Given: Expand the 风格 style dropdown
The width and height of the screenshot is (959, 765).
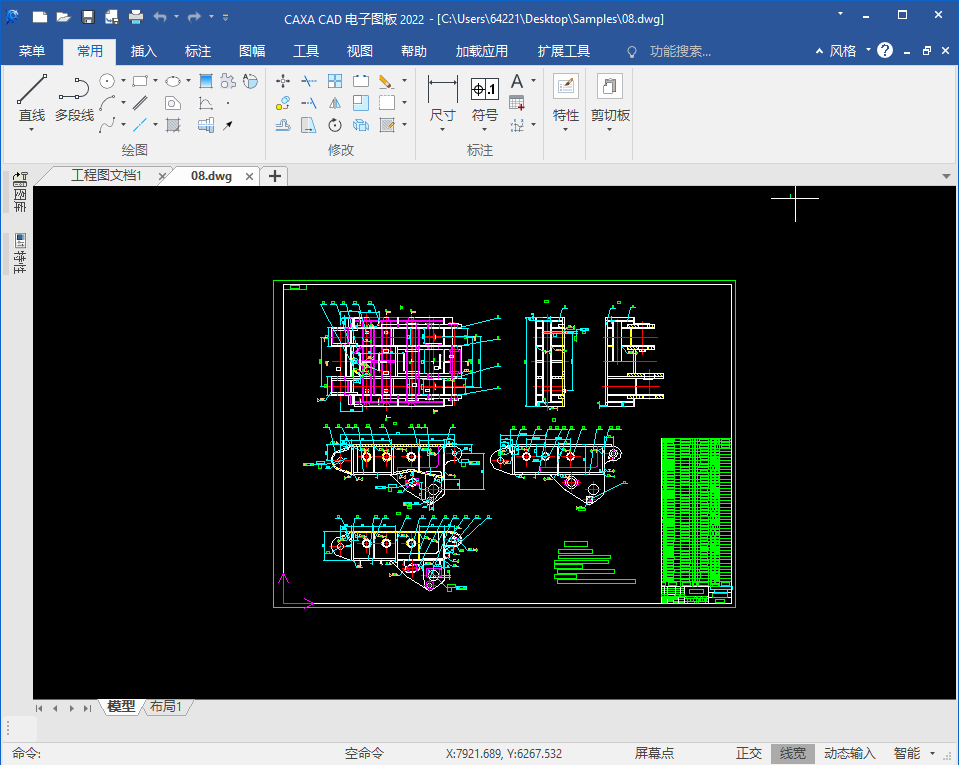Looking at the screenshot, I should pyautogui.click(x=868, y=50).
